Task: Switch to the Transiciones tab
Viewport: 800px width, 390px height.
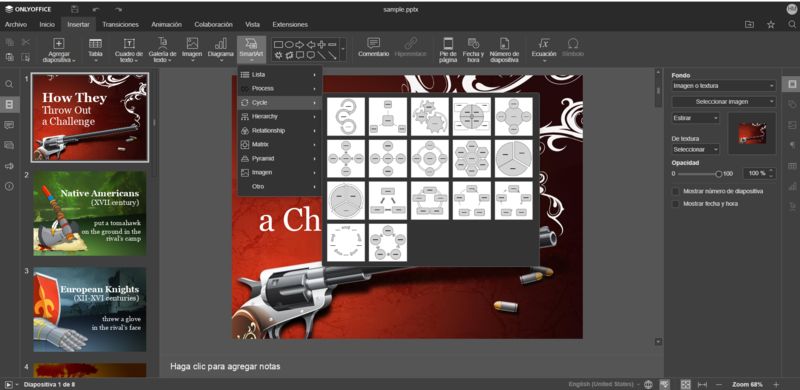Action: (120, 25)
